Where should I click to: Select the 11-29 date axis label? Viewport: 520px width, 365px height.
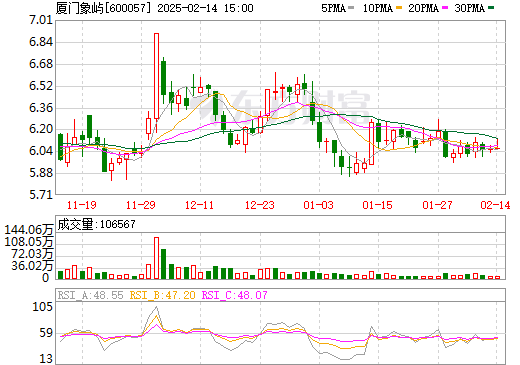pos(141,205)
